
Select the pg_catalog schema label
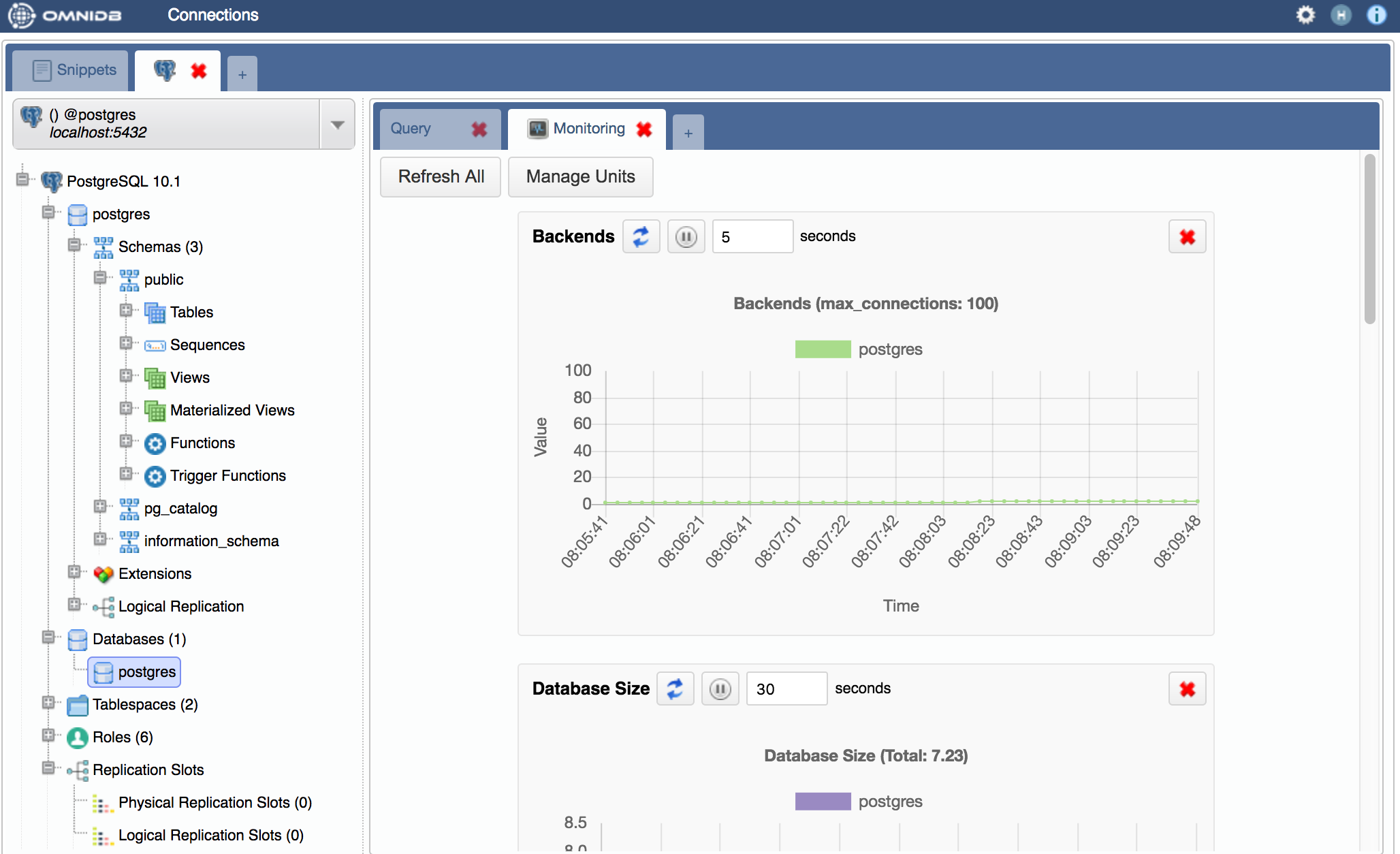pos(180,509)
